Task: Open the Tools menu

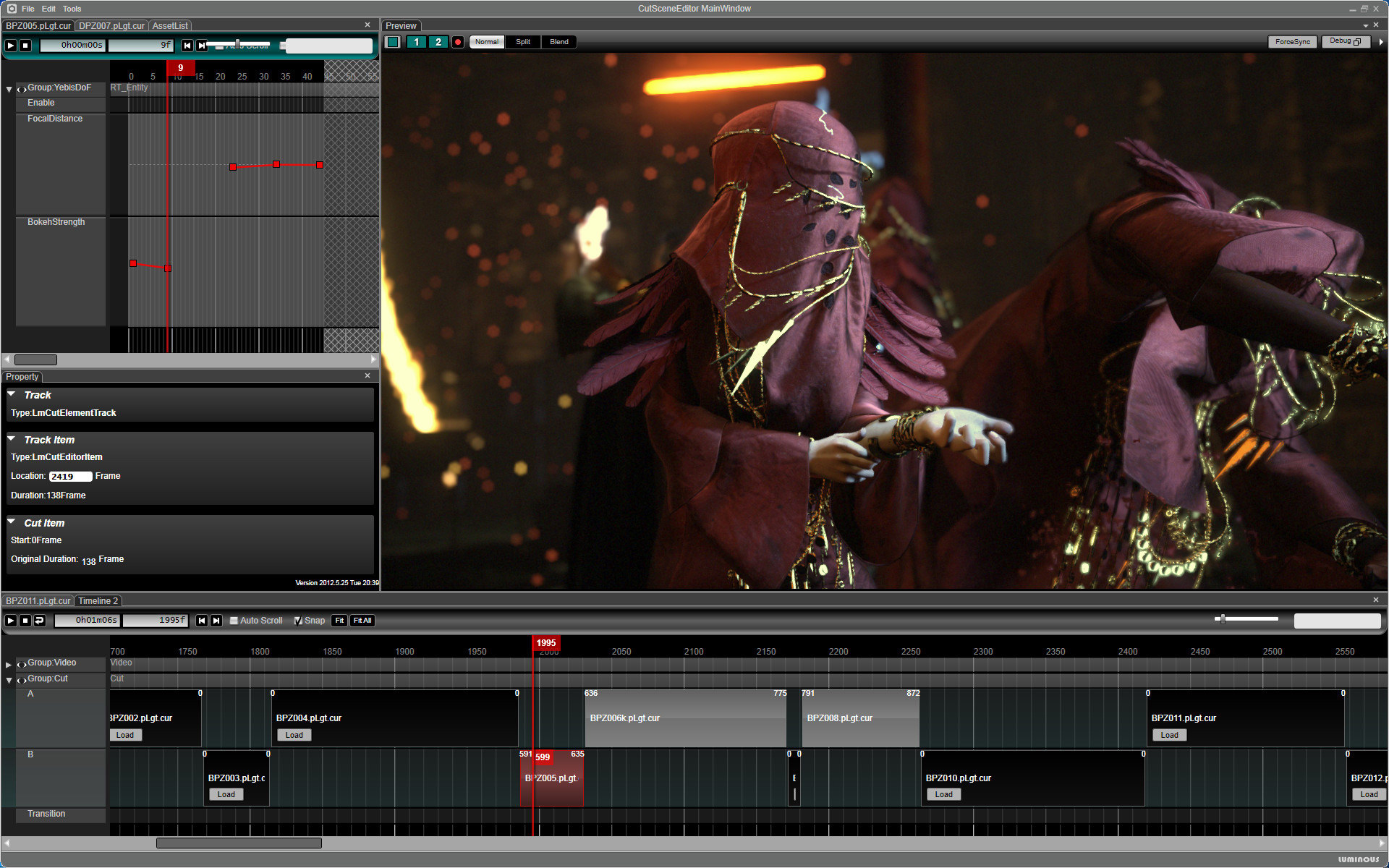Action: pyautogui.click(x=72, y=9)
